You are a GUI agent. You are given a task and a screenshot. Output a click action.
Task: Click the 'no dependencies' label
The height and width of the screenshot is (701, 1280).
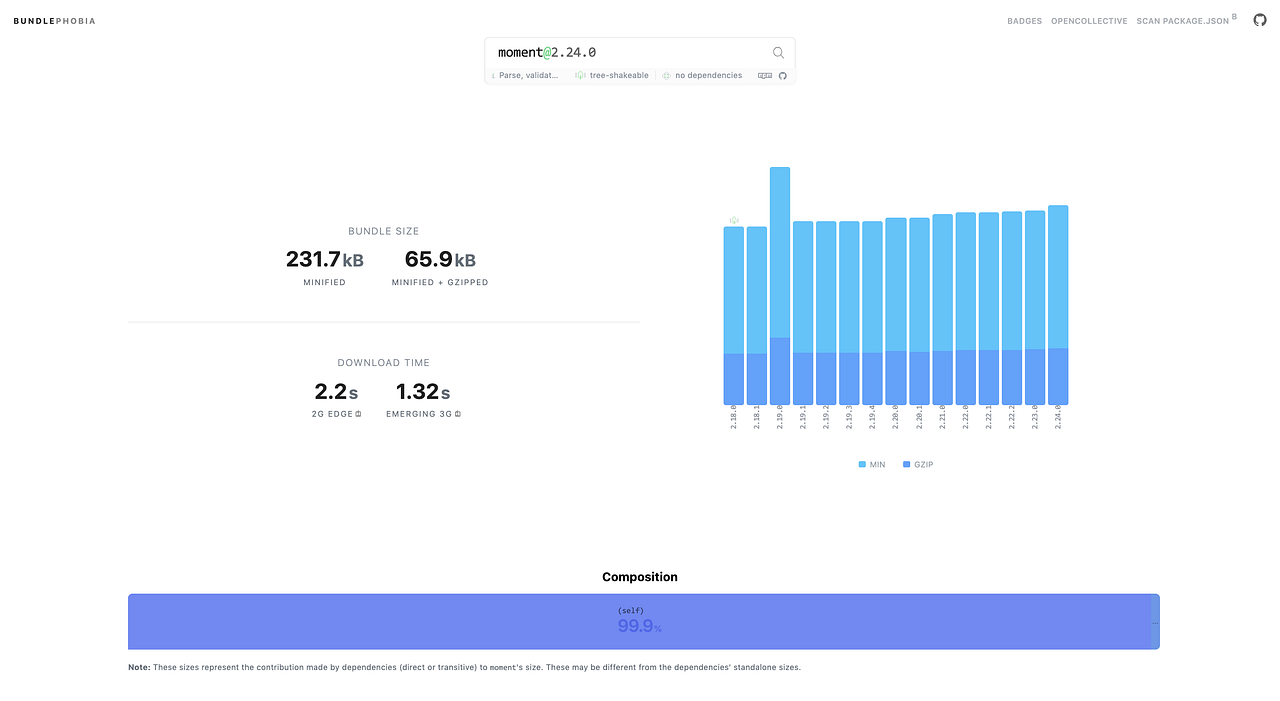[x=709, y=75]
